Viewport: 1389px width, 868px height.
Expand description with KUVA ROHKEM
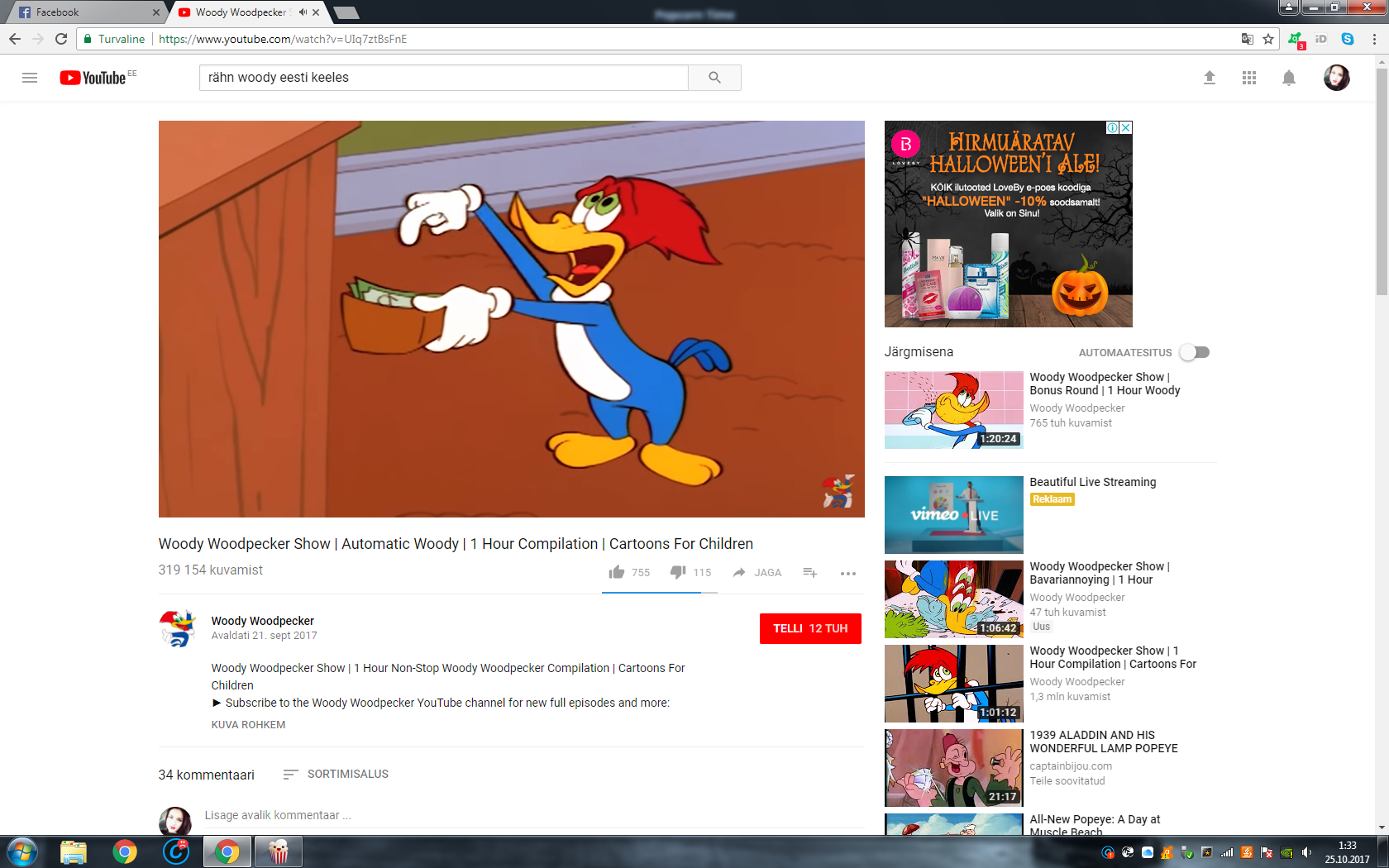248,725
